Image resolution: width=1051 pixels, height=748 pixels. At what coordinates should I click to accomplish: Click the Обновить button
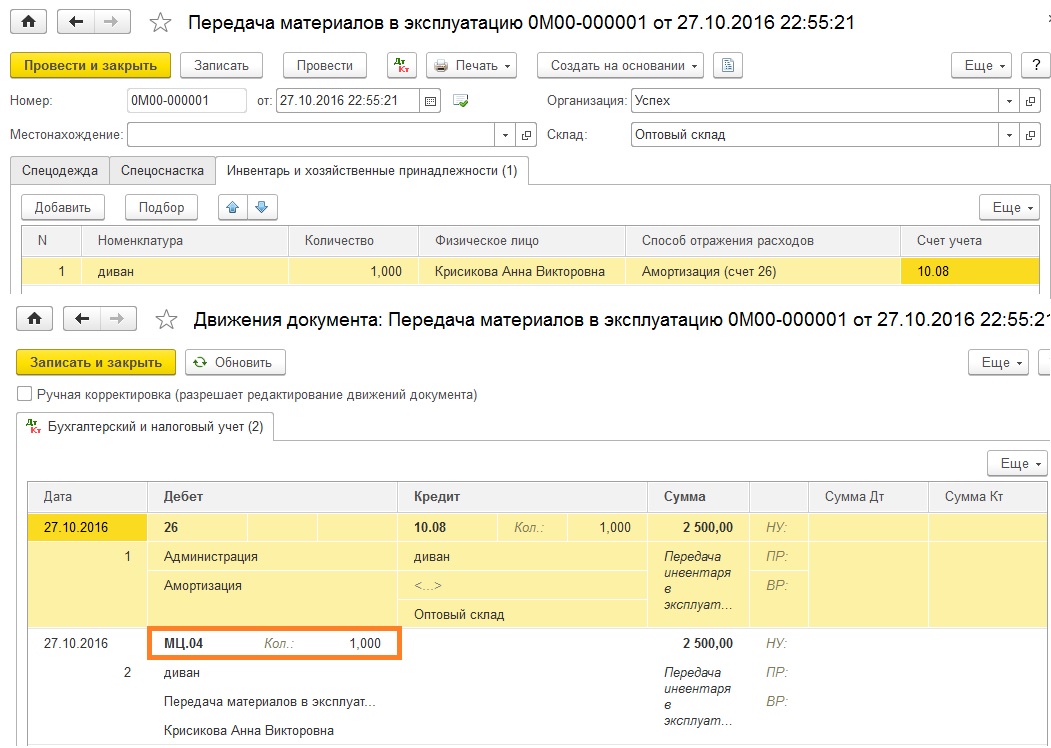(235, 363)
